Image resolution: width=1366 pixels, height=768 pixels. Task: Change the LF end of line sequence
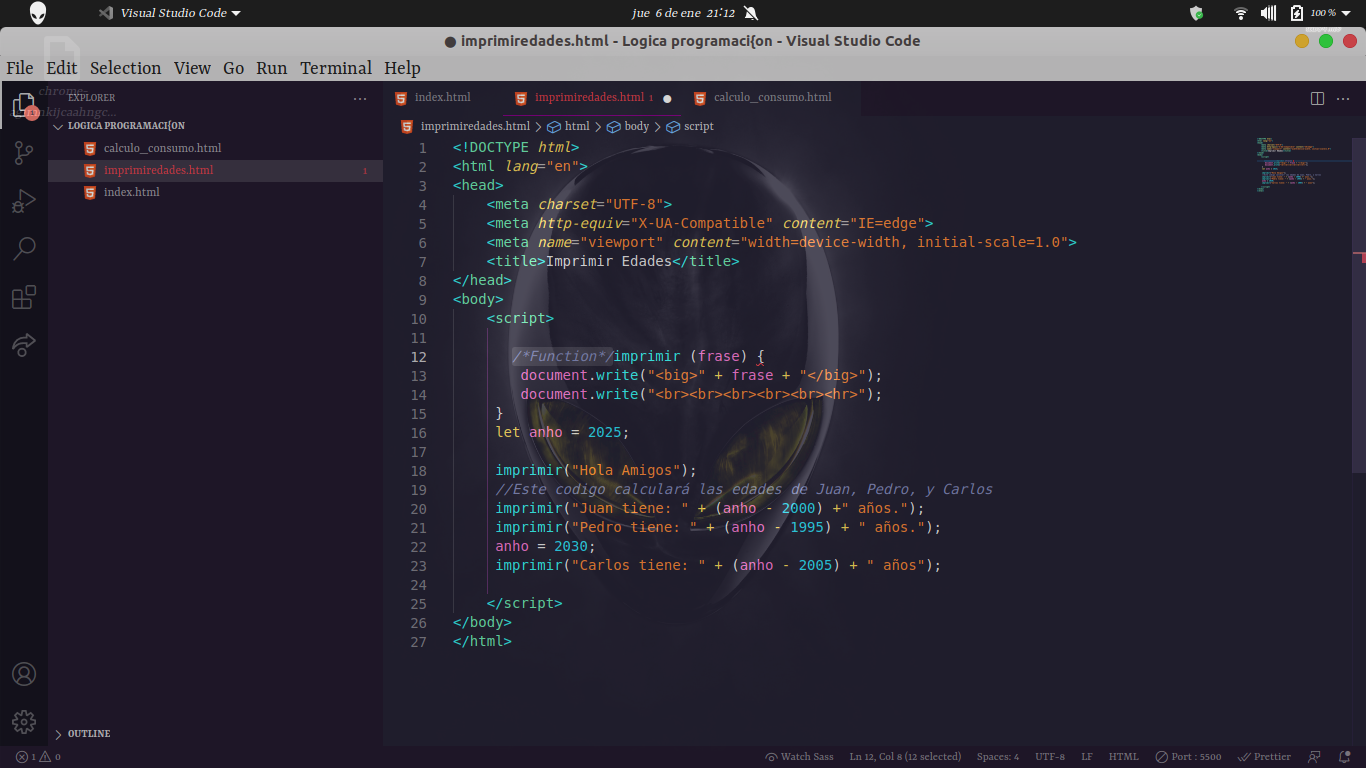pos(1087,757)
